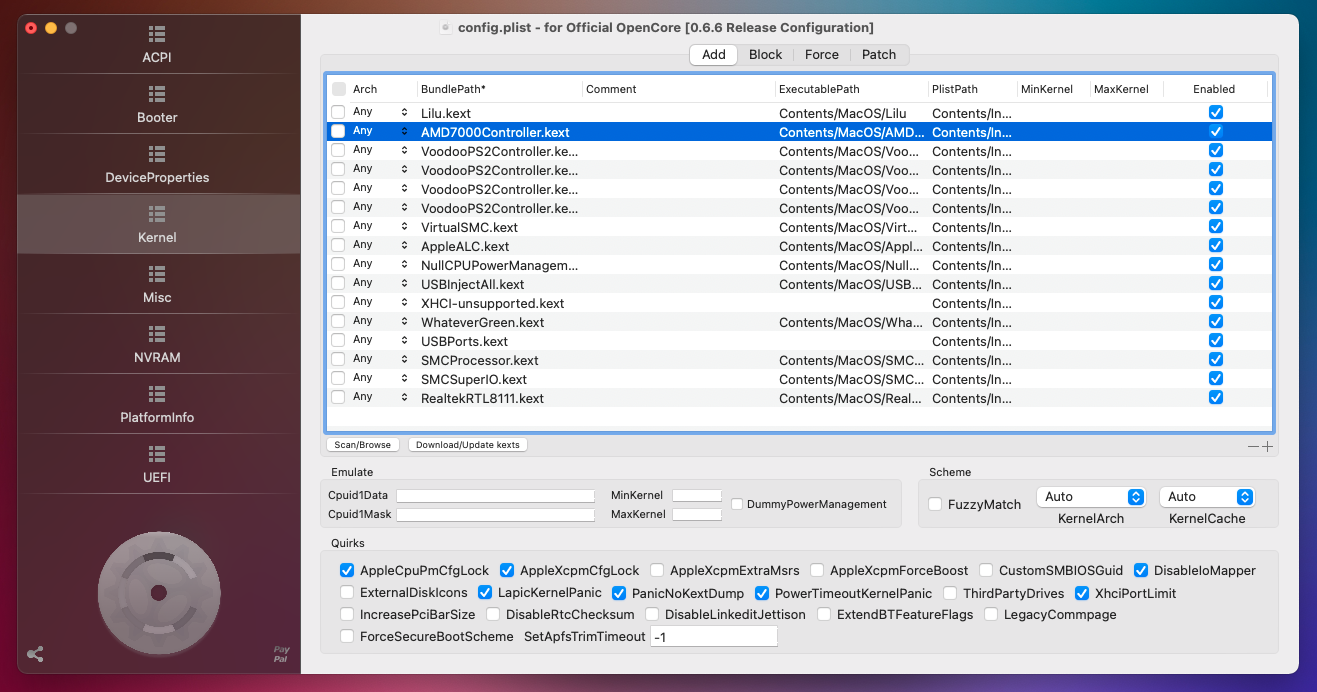Click the share icon at bottom left
The height and width of the screenshot is (692, 1317).
pos(35,655)
